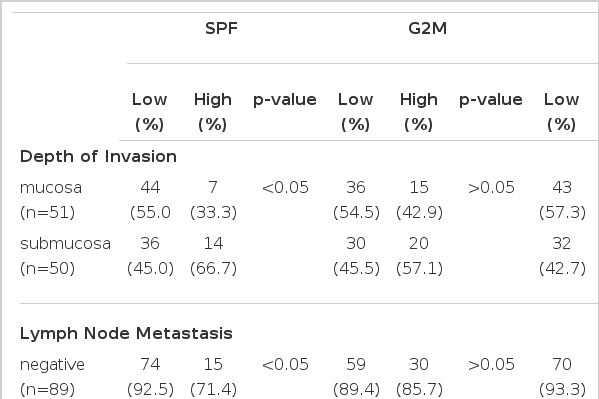Screen dimensions: 599x399
Task: Click the SPF p-value column header
Action: (285, 100)
